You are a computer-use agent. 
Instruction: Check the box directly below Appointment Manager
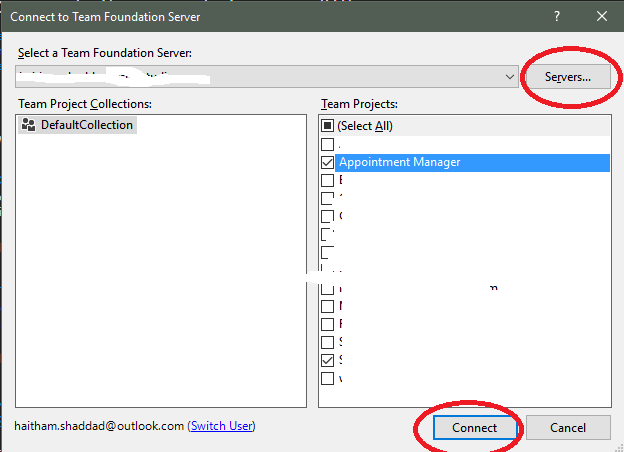click(x=327, y=180)
